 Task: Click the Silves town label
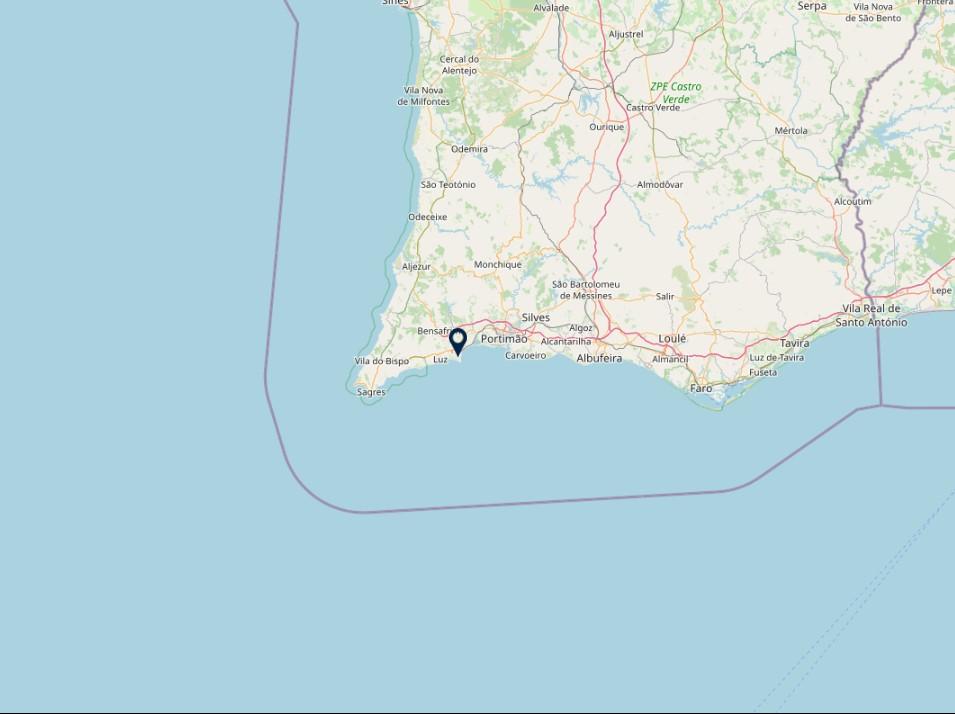pos(535,317)
